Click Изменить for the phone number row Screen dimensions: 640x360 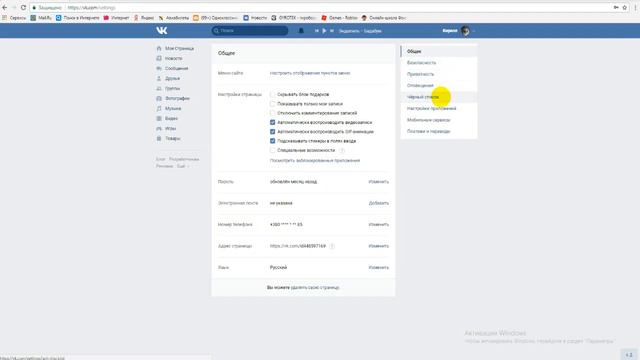pyautogui.click(x=378, y=224)
